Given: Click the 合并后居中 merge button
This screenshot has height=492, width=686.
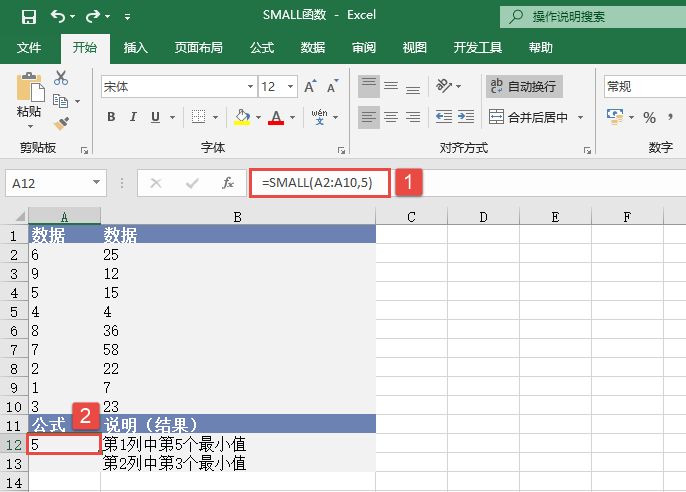Looking at the screenshot, I should tap(535, 118).
